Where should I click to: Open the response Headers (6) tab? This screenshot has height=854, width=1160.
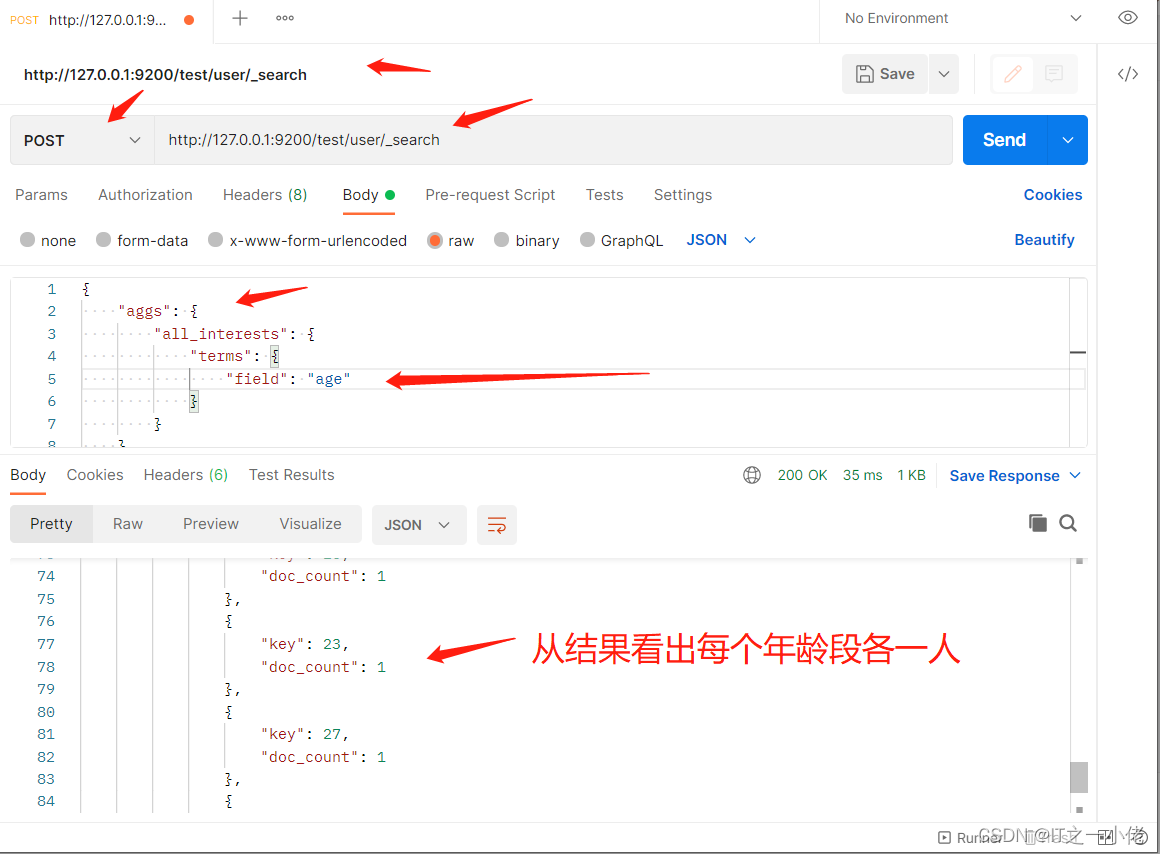pyautogui.click(x=186, y=475)
